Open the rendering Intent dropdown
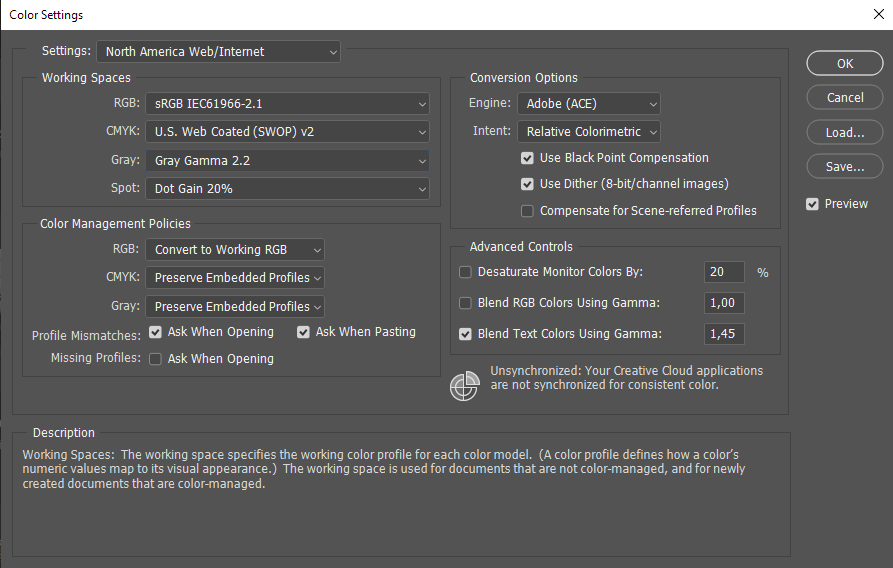 point(589,131)
